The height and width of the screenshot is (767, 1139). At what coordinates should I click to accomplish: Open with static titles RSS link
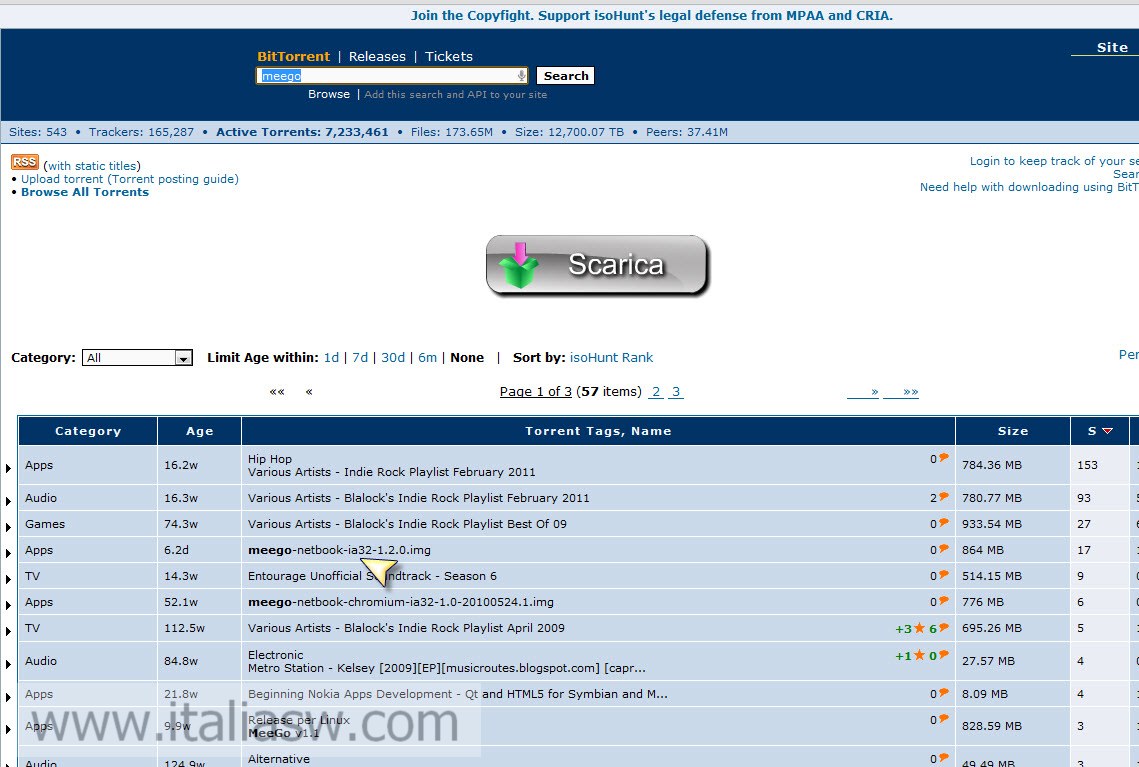click(x=92, y=166)
